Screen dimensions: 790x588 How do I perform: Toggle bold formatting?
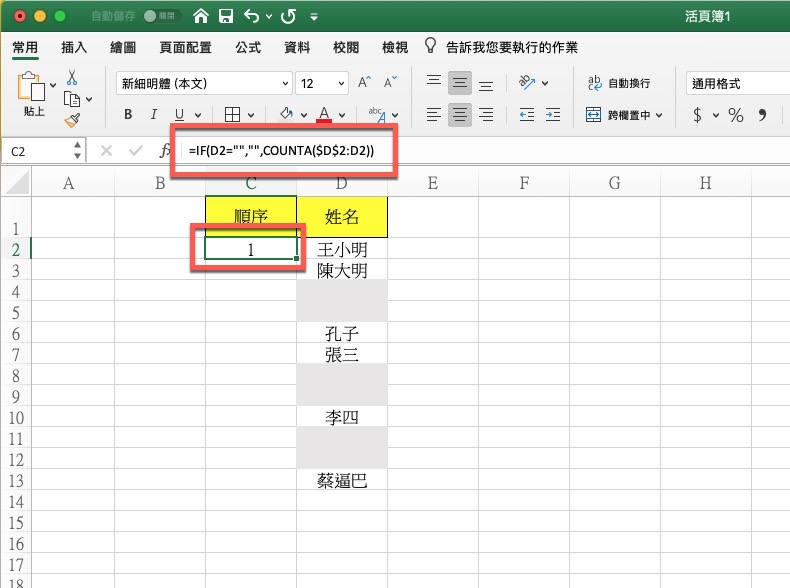coord(128,114)
